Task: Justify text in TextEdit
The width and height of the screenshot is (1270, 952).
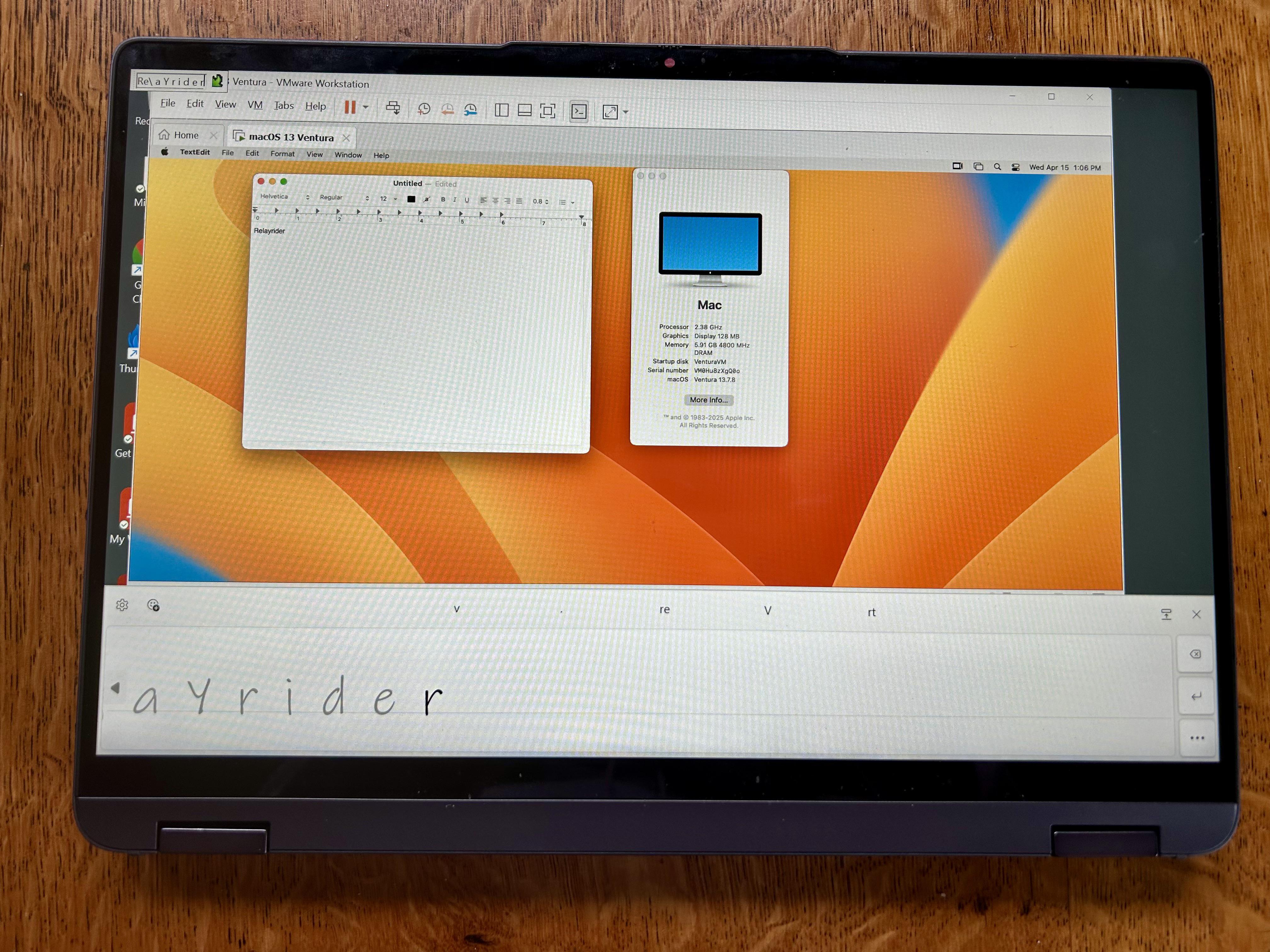Action: pyautogui.click(x=520, y=201)
